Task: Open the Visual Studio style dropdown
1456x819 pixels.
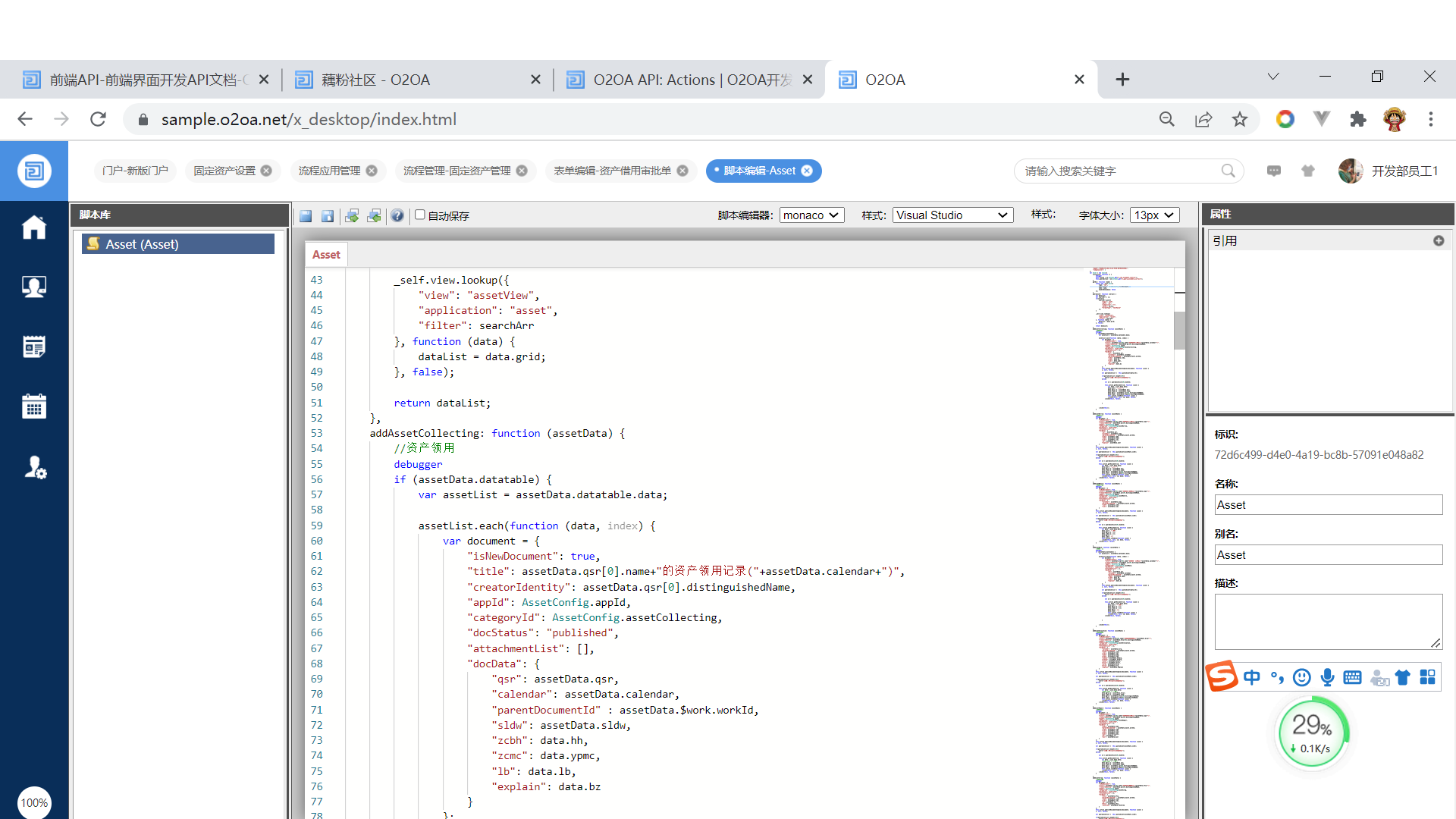Action: pos(952,215)
